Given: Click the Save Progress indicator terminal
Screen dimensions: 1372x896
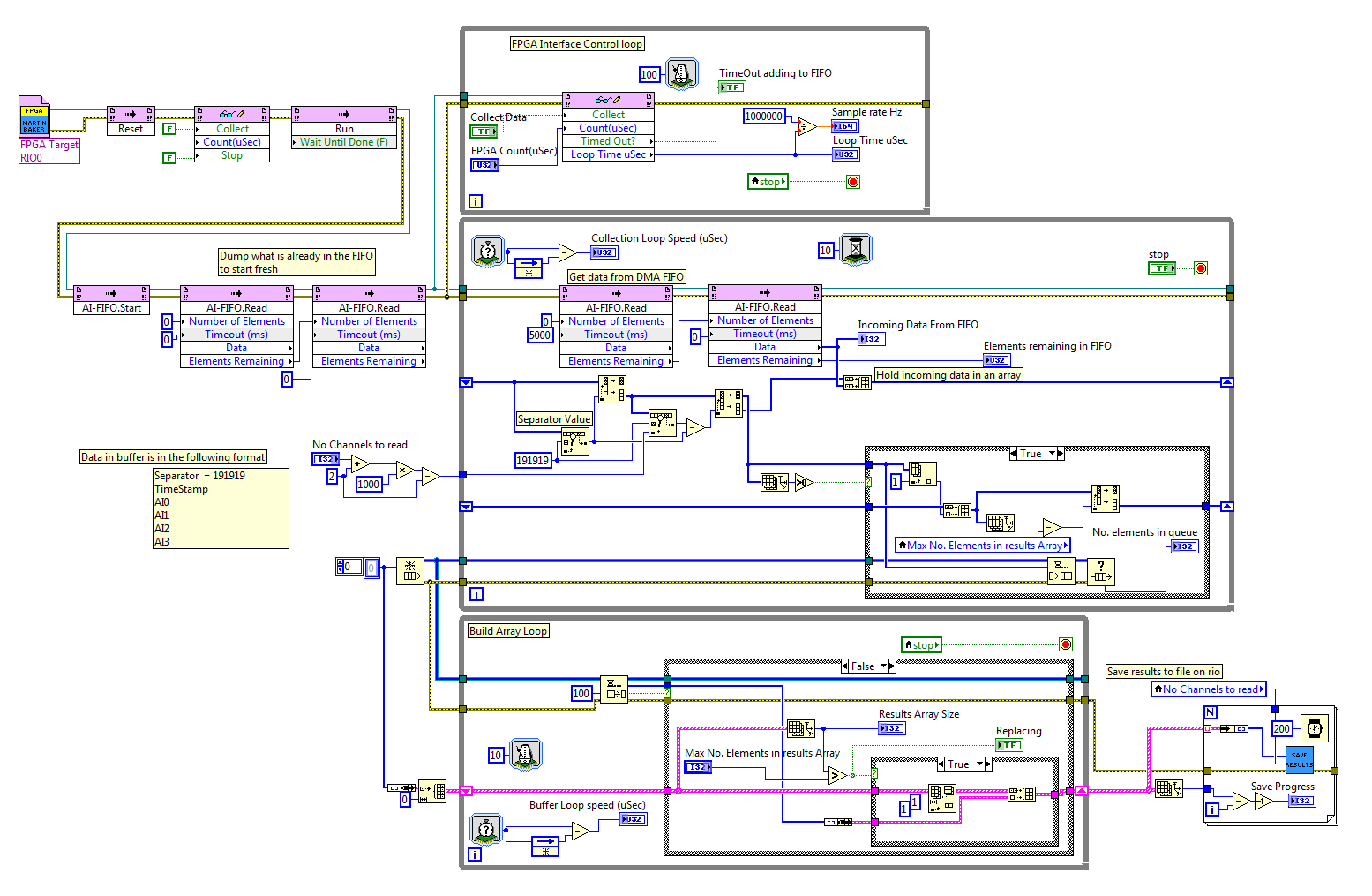Looking at the screenshot, I should pyautogui.click(x=1302, y=801).
